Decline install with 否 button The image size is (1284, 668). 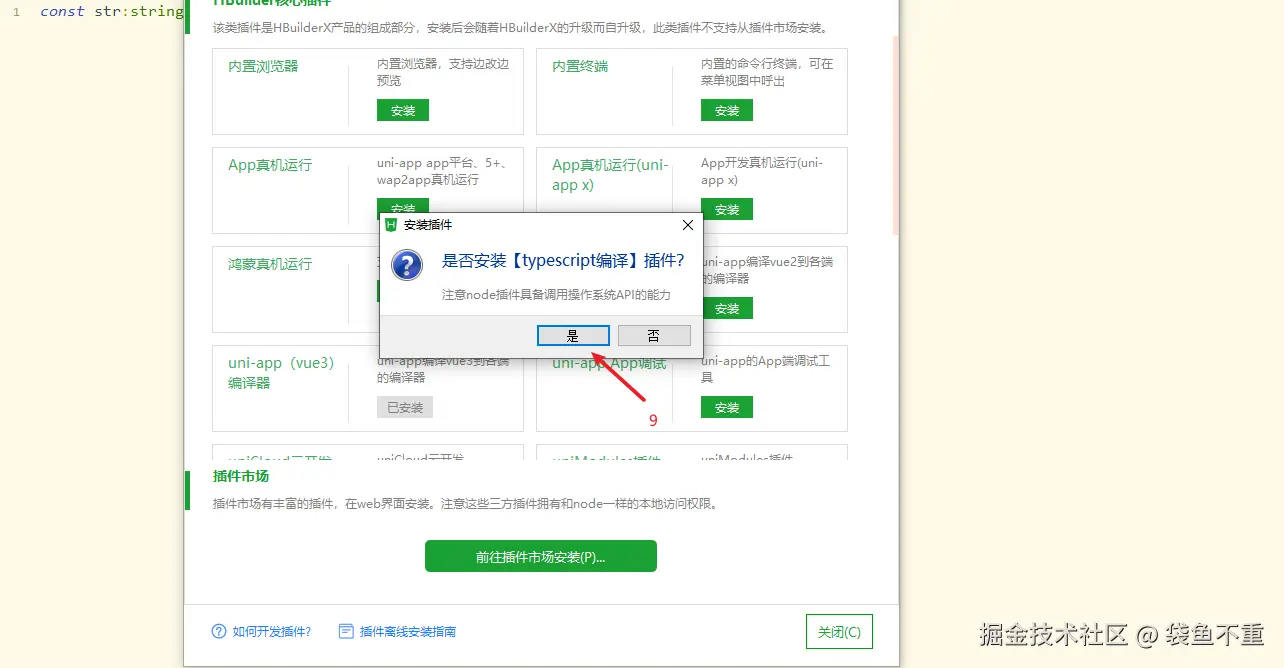coord(654,335)
